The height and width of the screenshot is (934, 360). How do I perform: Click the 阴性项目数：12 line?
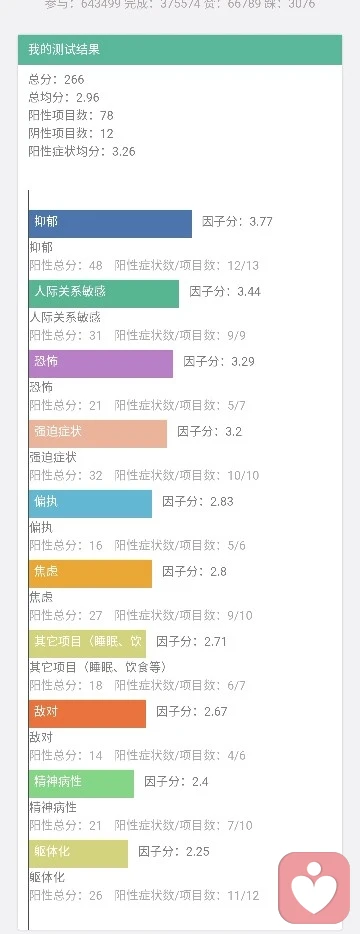pos(71,133)
